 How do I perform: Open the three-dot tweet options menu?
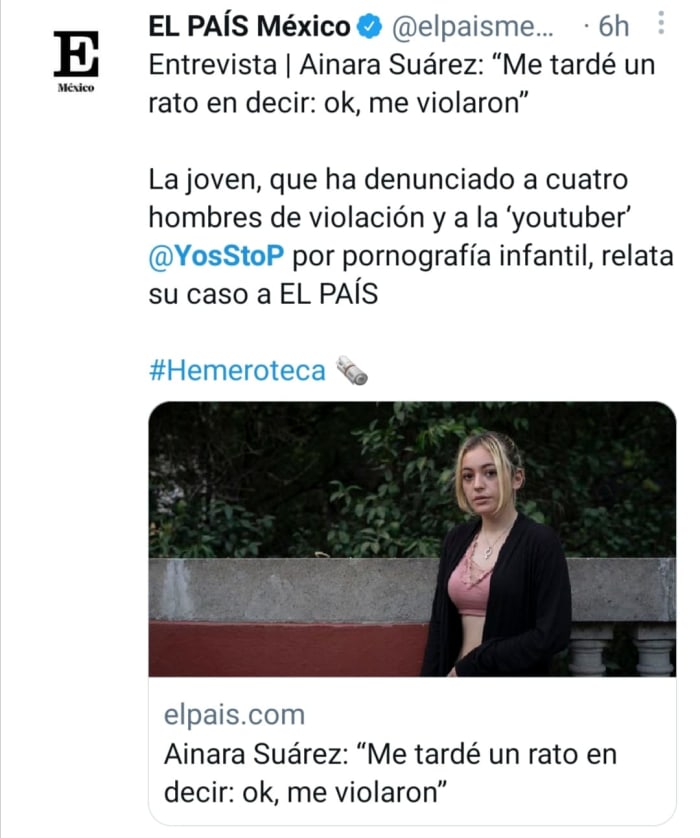point(661,24)
